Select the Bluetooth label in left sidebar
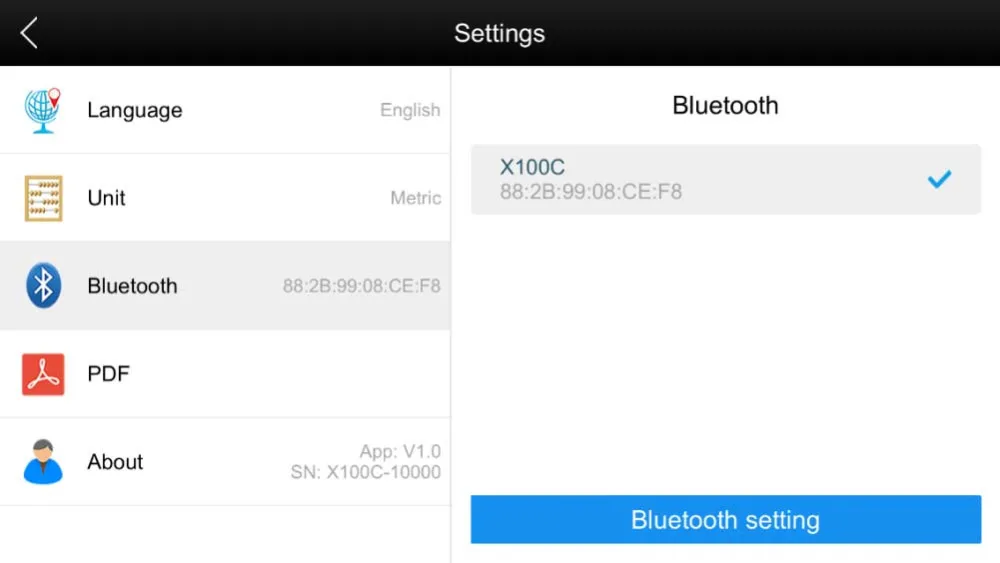The image size is (1000, 563). (132, 286)
